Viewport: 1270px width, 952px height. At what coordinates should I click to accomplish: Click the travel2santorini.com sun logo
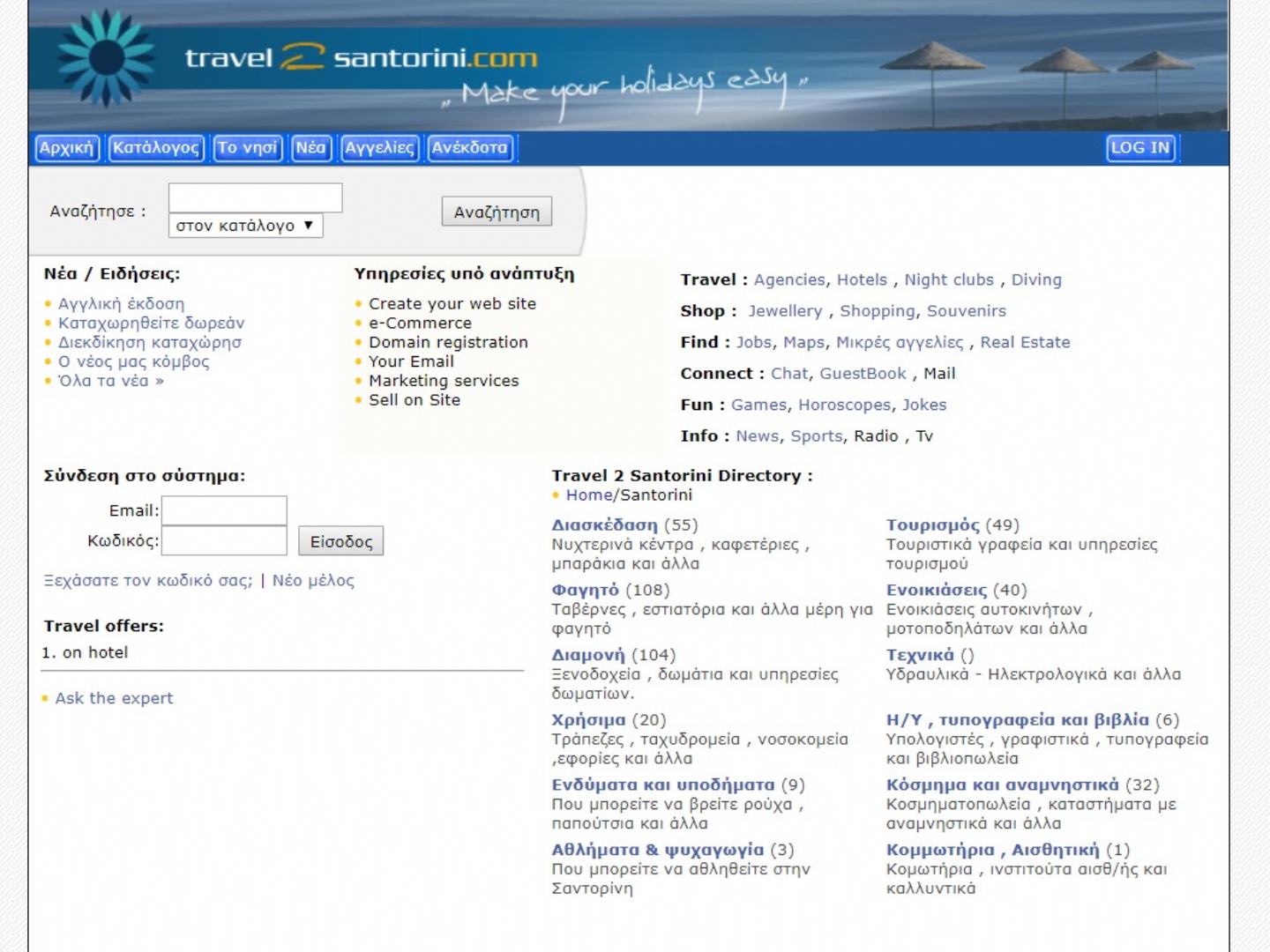pos(106,57)
